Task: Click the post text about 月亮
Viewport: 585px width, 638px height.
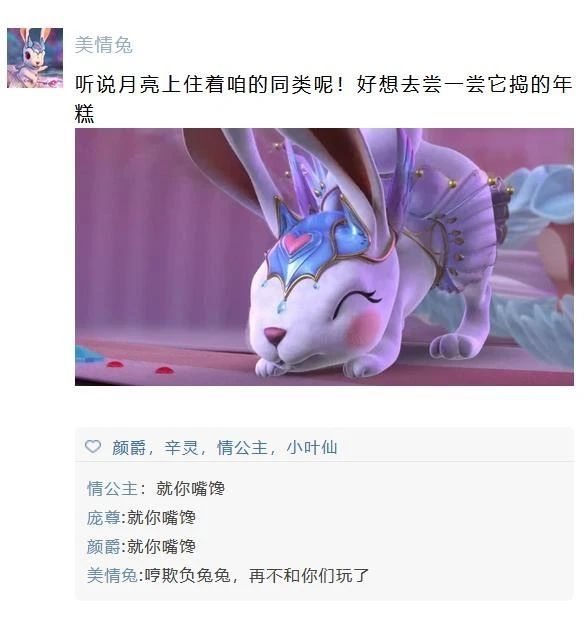Action: click(323, 99)
